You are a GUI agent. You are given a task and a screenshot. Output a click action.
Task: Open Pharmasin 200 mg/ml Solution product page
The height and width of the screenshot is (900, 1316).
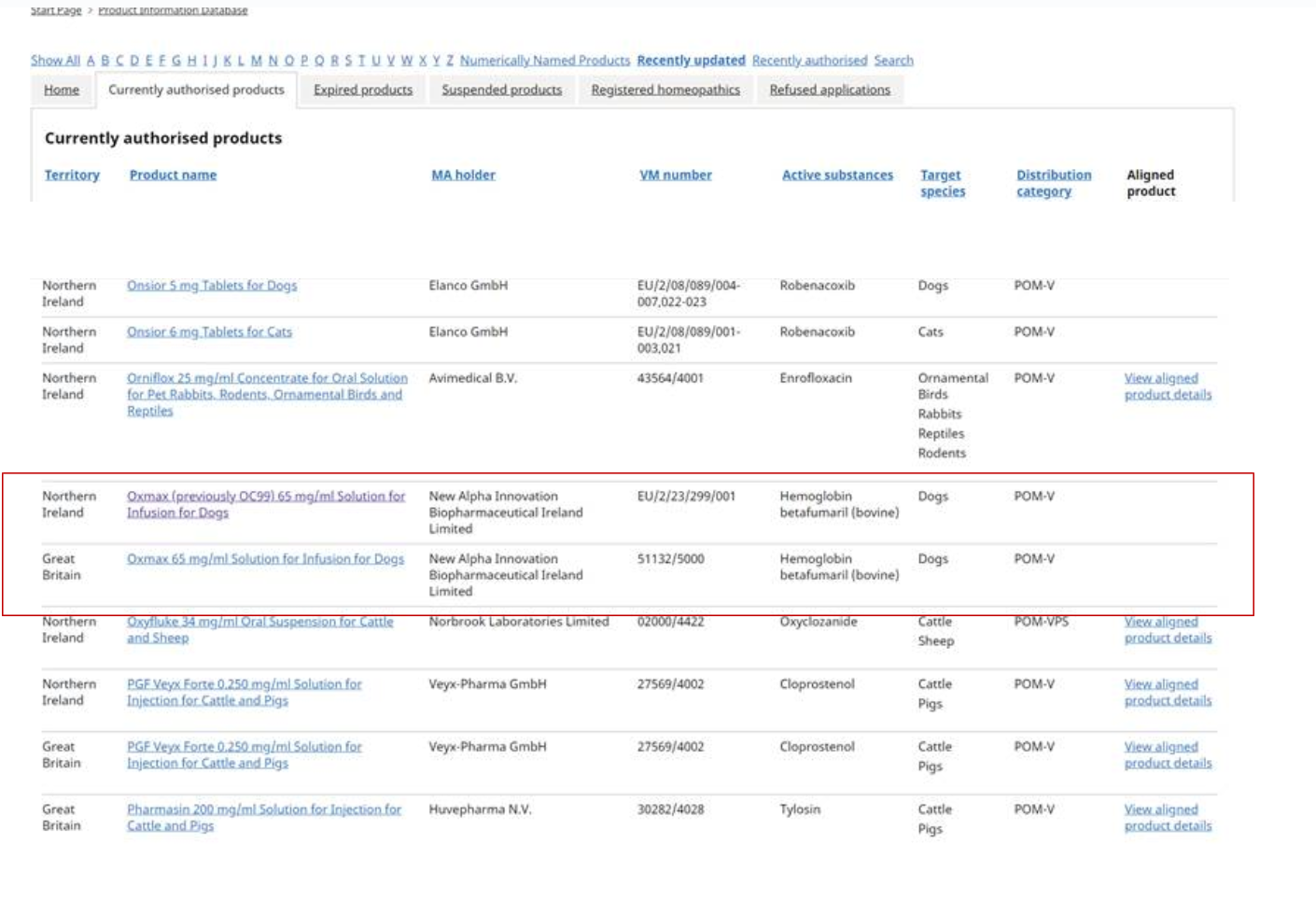(263, 809)
